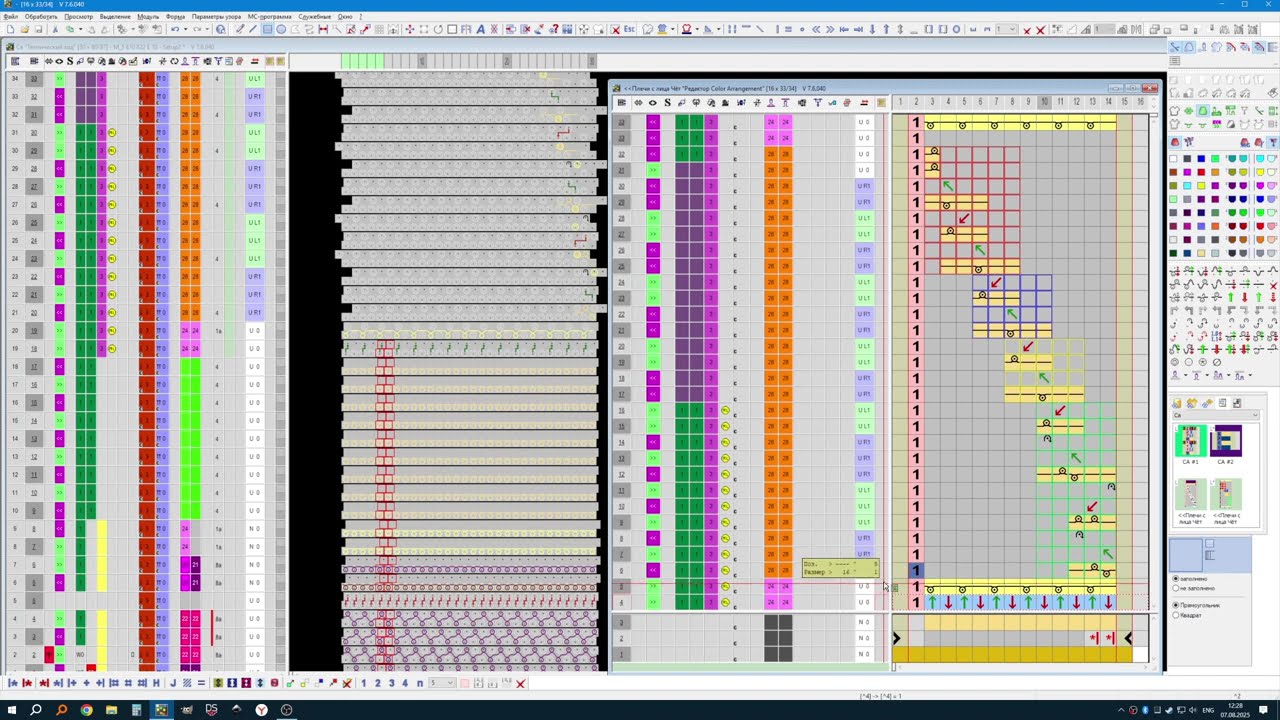This screenshot has width=1280, height=720.
Task: Click page number 1 in bottom toolbar
Action: coord(364,683)
